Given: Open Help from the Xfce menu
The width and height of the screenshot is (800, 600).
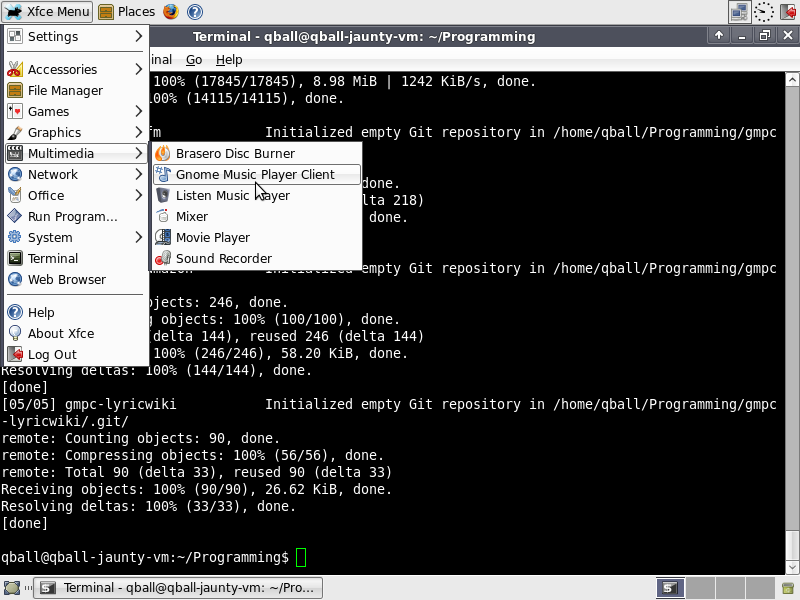Looking at the screenshot, I should [76, 312].
